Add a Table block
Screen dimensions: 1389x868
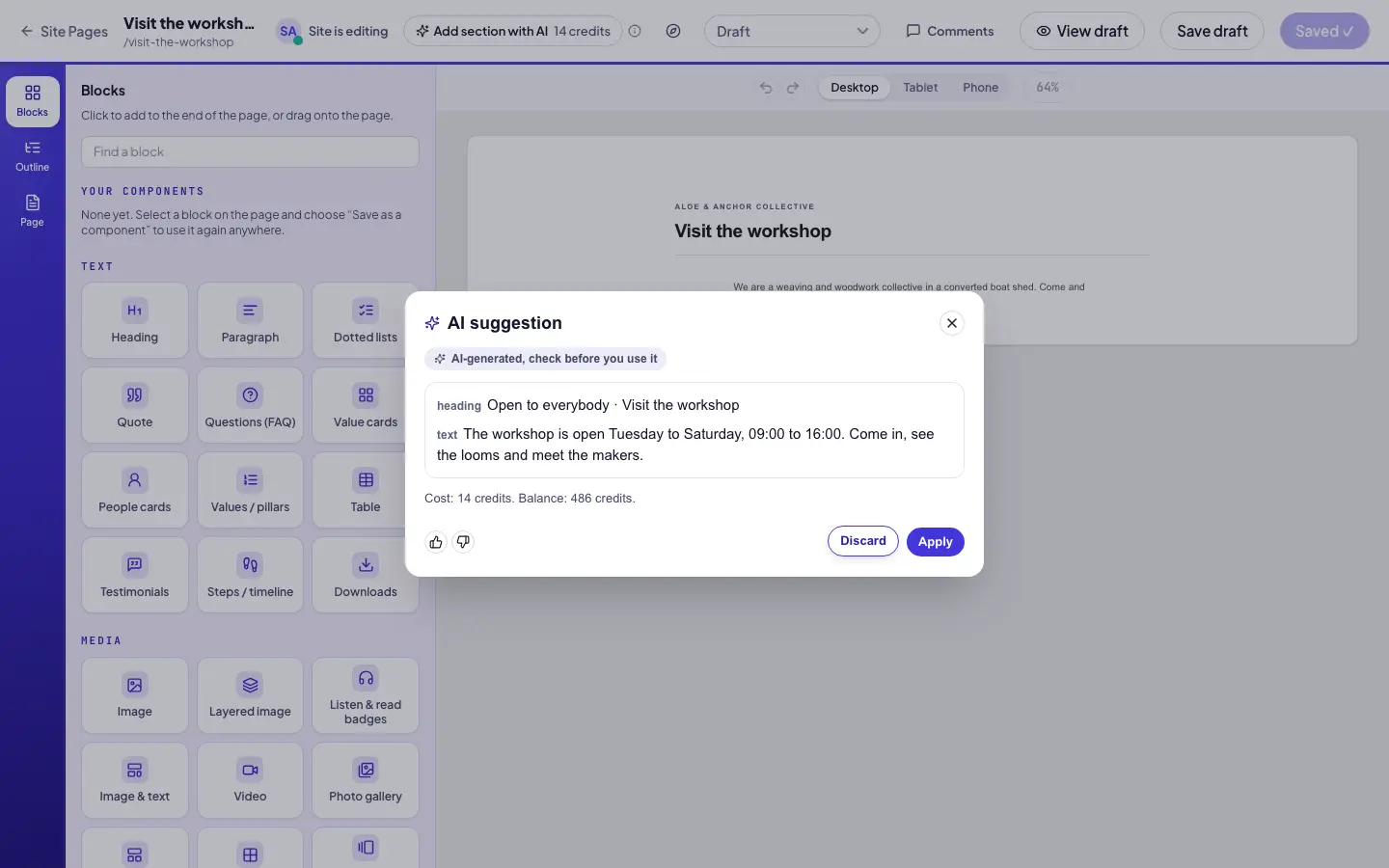tap(366, 490)
